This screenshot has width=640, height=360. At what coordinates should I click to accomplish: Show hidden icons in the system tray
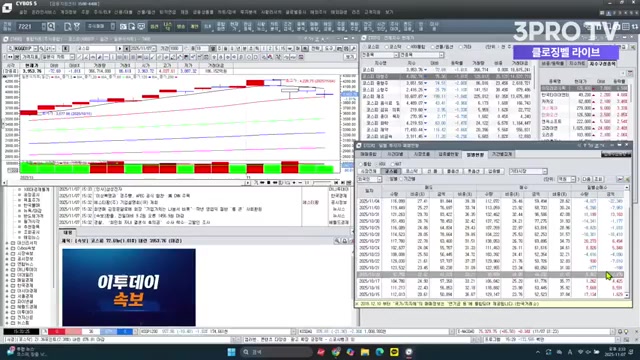(x=538, y=352)
